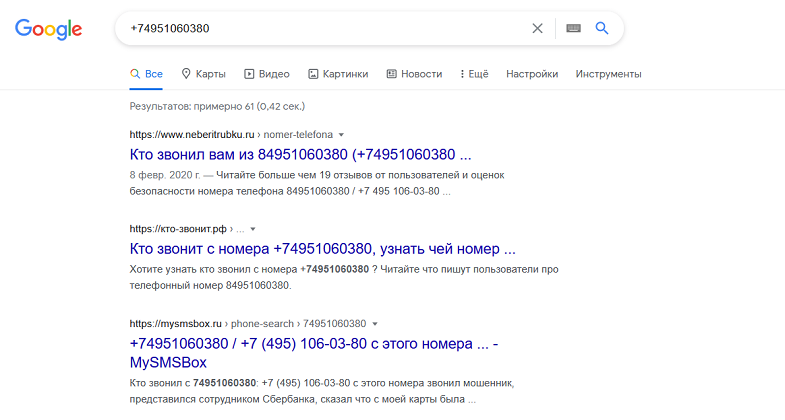Click 'Результатов: примерно 61' stats text

coord(217,106)
